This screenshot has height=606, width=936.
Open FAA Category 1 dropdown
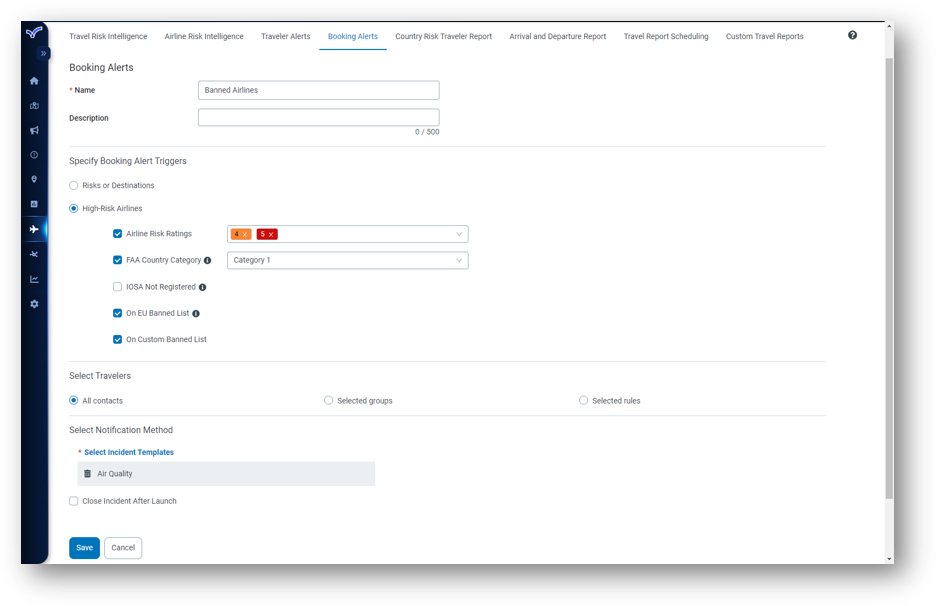click(x=347, y=260)
